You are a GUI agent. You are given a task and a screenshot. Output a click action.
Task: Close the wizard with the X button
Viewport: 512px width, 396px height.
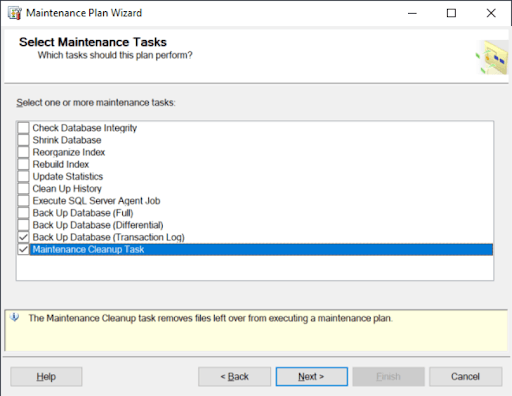click(491, 13)
